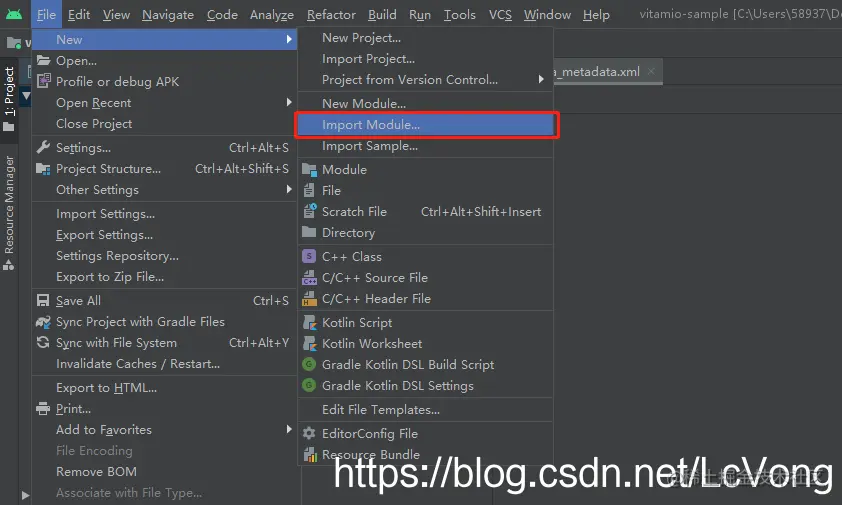Click the Profile or debug APK icon
This screenshot has height=505, width=842.
coord(43,81)
